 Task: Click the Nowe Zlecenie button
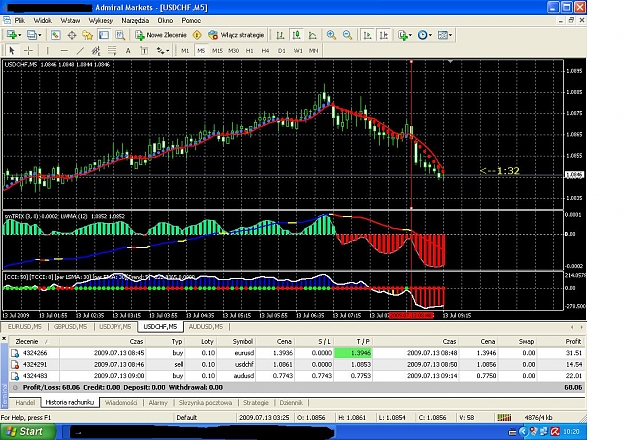point(161,35)
